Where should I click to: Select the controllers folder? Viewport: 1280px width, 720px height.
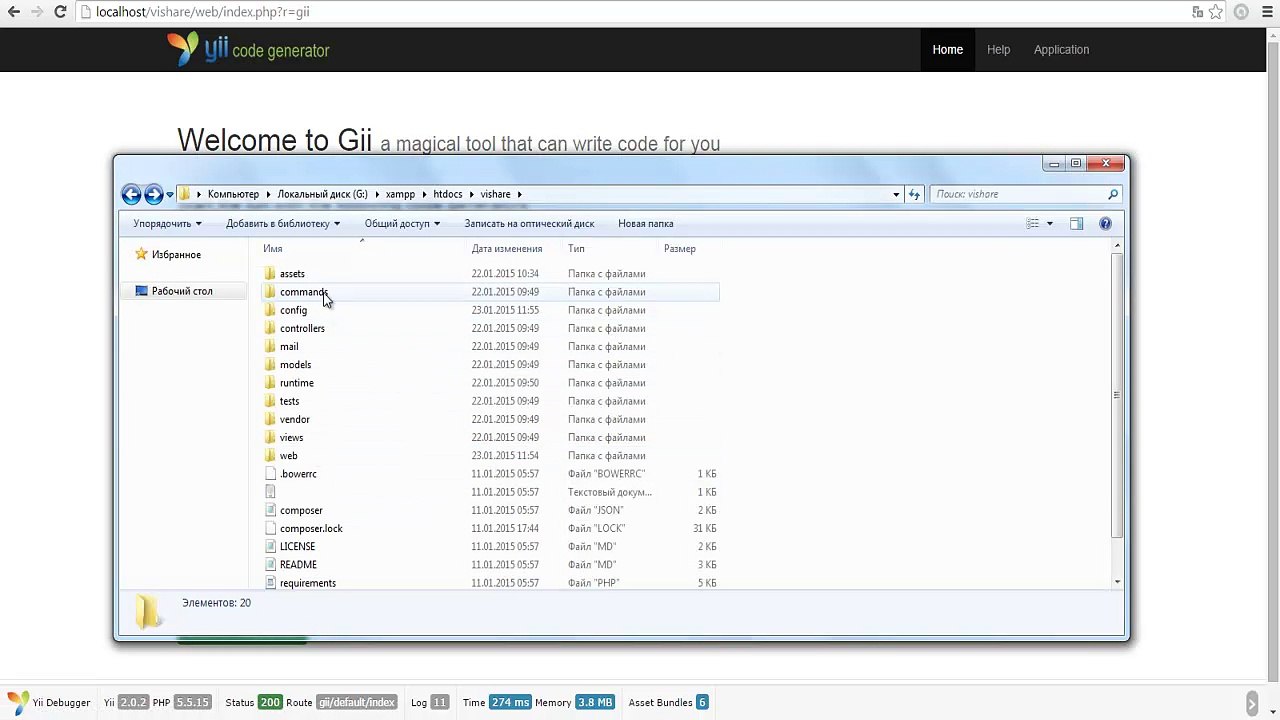point(302,328)
